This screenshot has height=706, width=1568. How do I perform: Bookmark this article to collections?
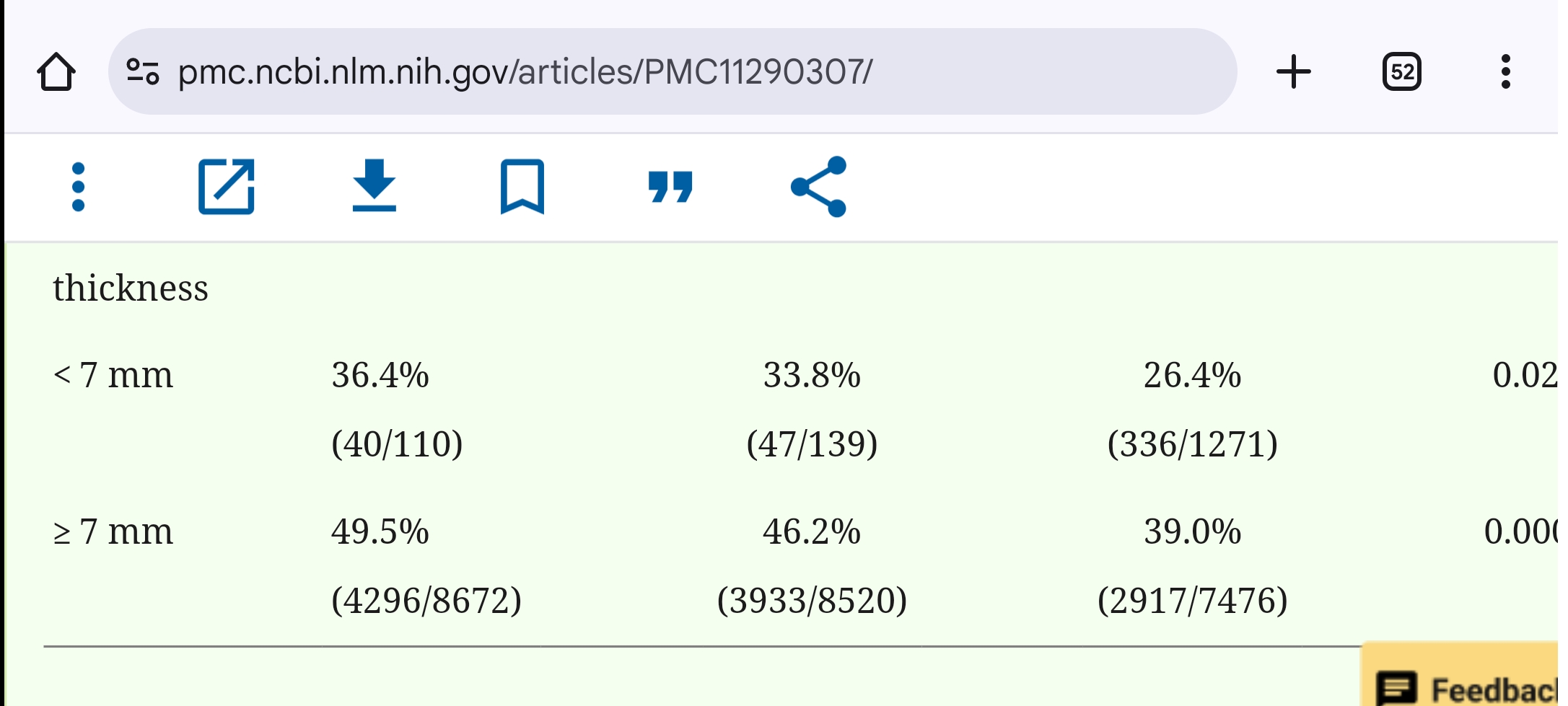(x=522, y=187)
